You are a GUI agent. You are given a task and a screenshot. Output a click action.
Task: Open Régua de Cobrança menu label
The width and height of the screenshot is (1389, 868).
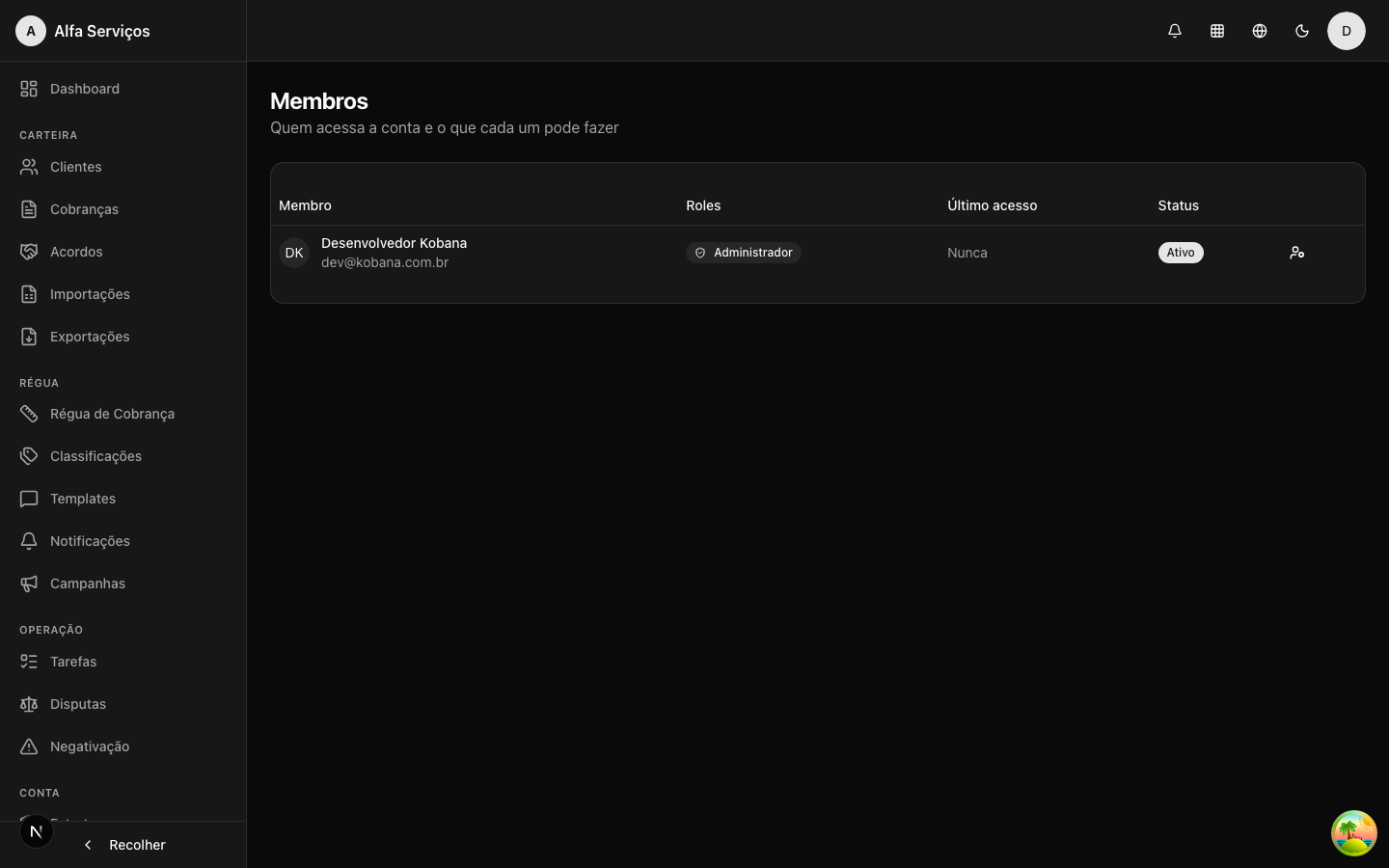pos(112,414)
